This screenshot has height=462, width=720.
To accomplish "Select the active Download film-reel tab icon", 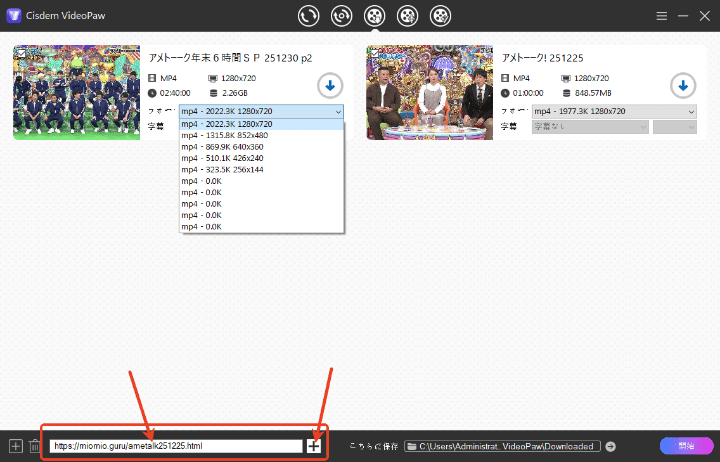I will coord(374,16).
